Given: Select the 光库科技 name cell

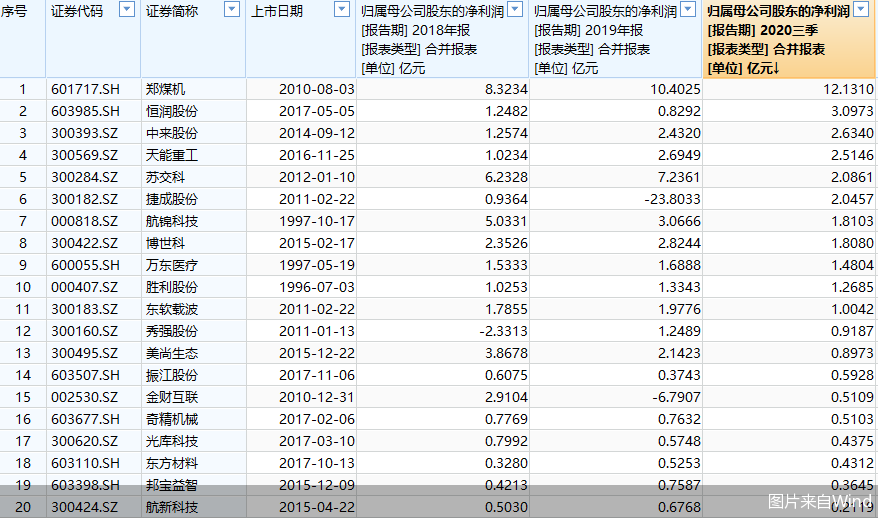Looking at the screenshot, I should tap(172, 441).
